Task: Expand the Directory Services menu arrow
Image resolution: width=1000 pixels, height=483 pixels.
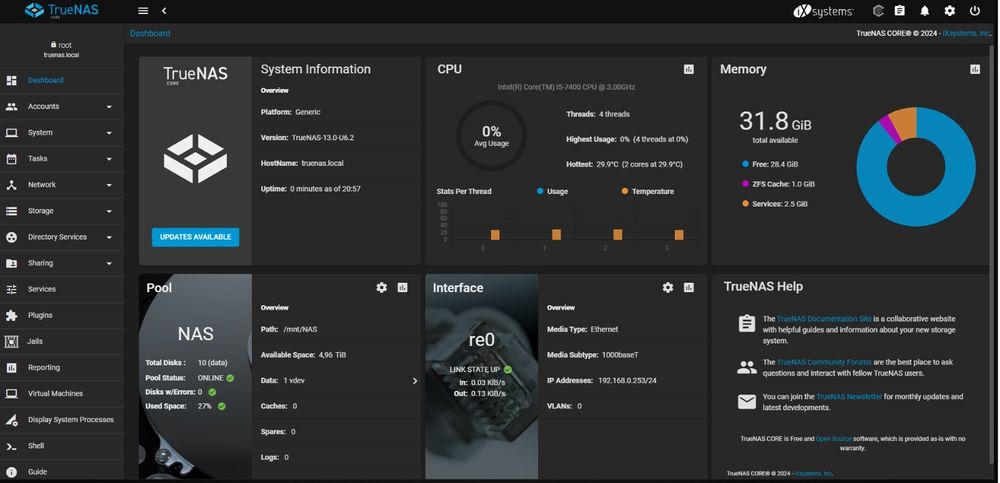Action: coord(109,237)
